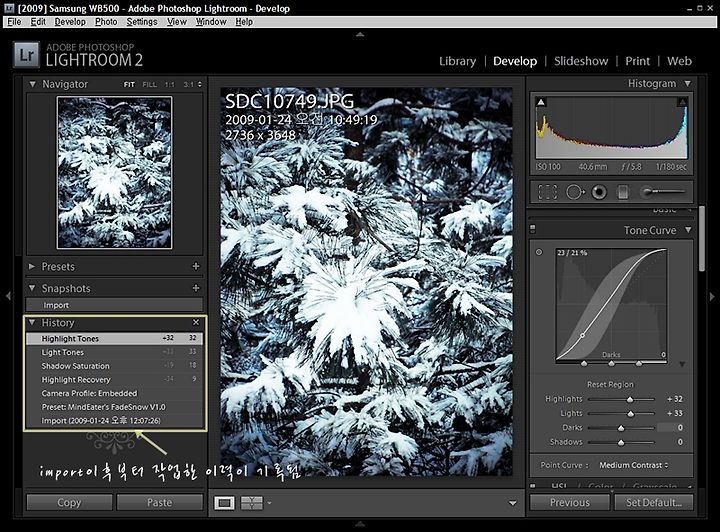Clear History with the X icon
Screen dimensions: 720x532
pyautogui.click(x=196, y=323)
